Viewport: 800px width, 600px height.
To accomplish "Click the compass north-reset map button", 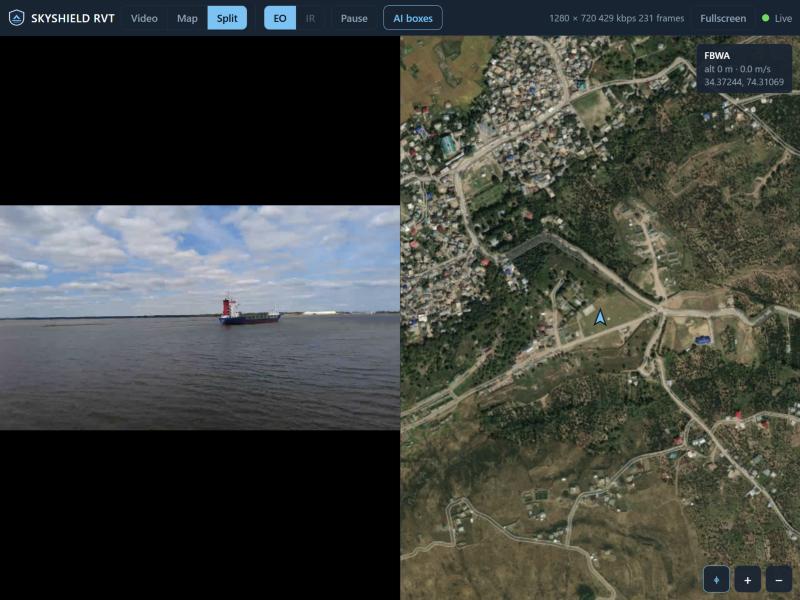I will (x=716, y=580).
